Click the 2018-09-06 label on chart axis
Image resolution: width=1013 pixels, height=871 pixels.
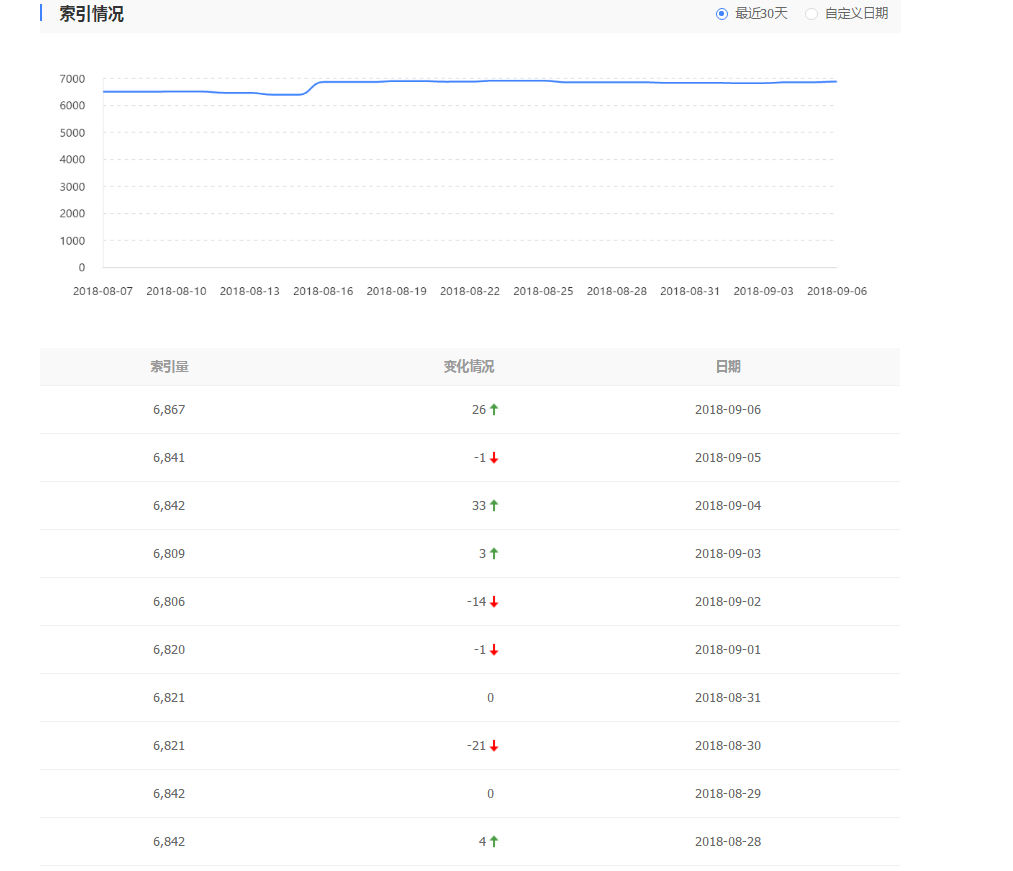(836, 291)
